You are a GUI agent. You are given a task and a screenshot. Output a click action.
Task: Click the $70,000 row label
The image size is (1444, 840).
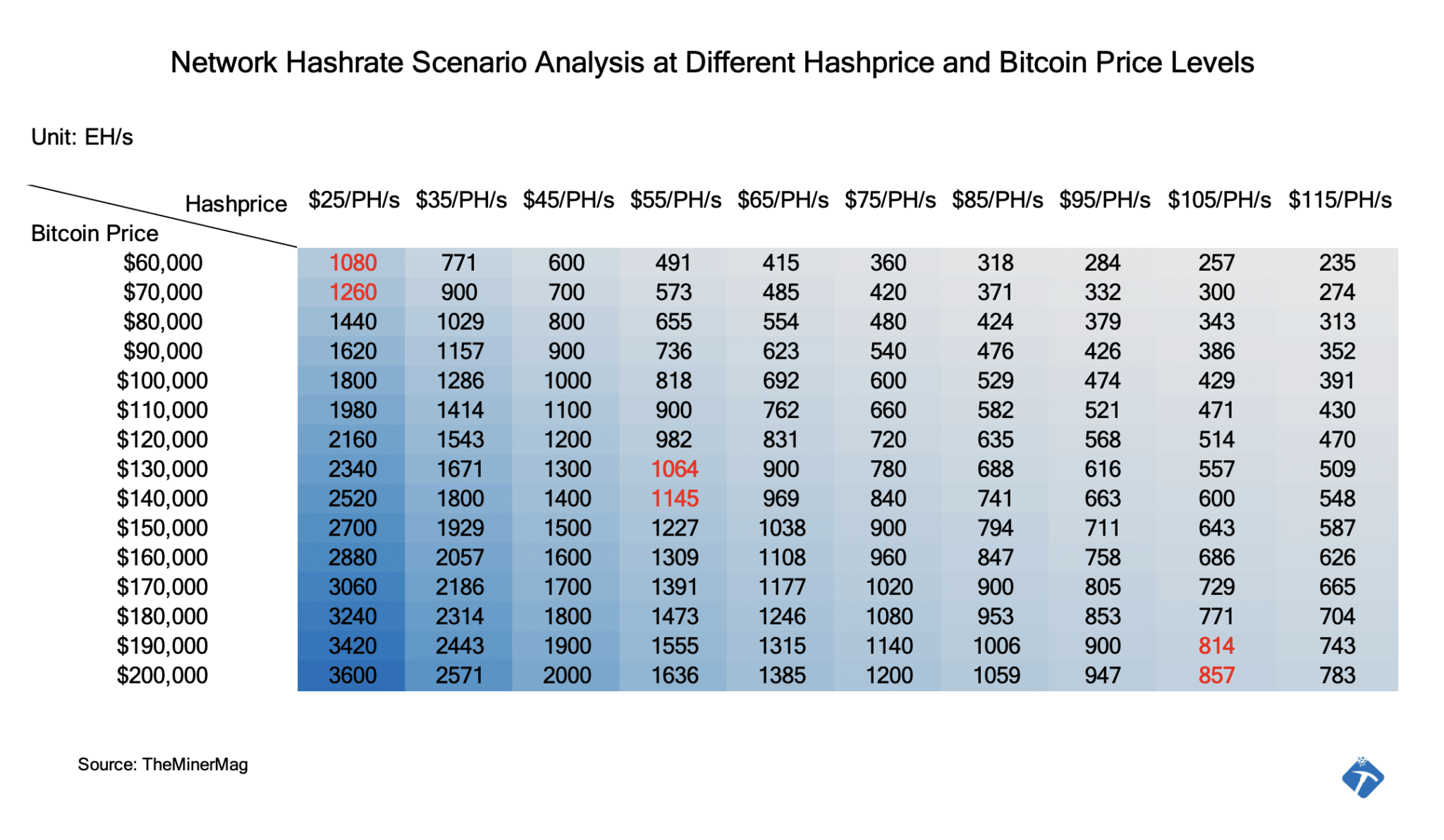[163, 292]
